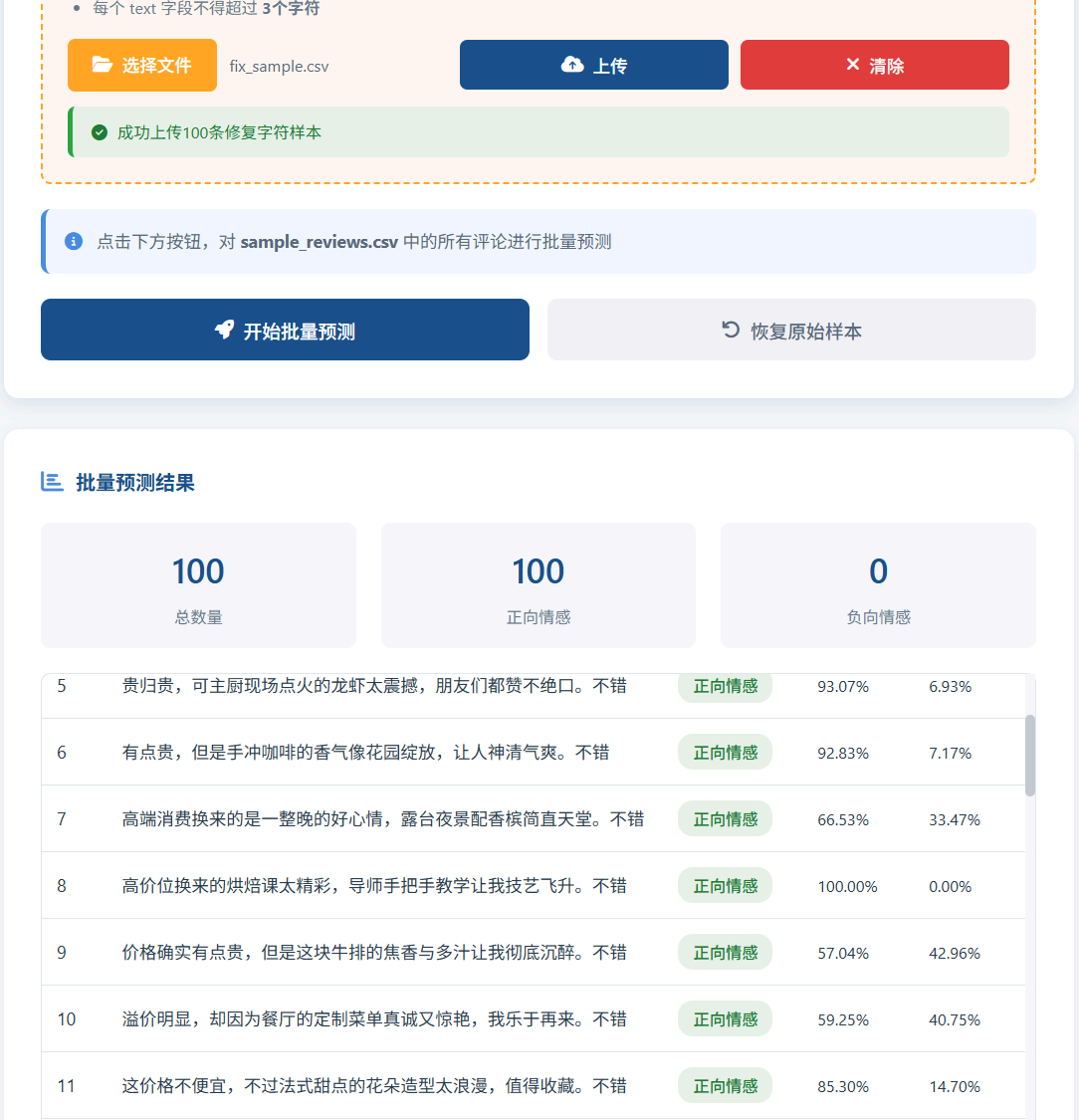The image size is (1079, 1120).
Task: Click the green success checkmark icon
Action: (100, 132)
